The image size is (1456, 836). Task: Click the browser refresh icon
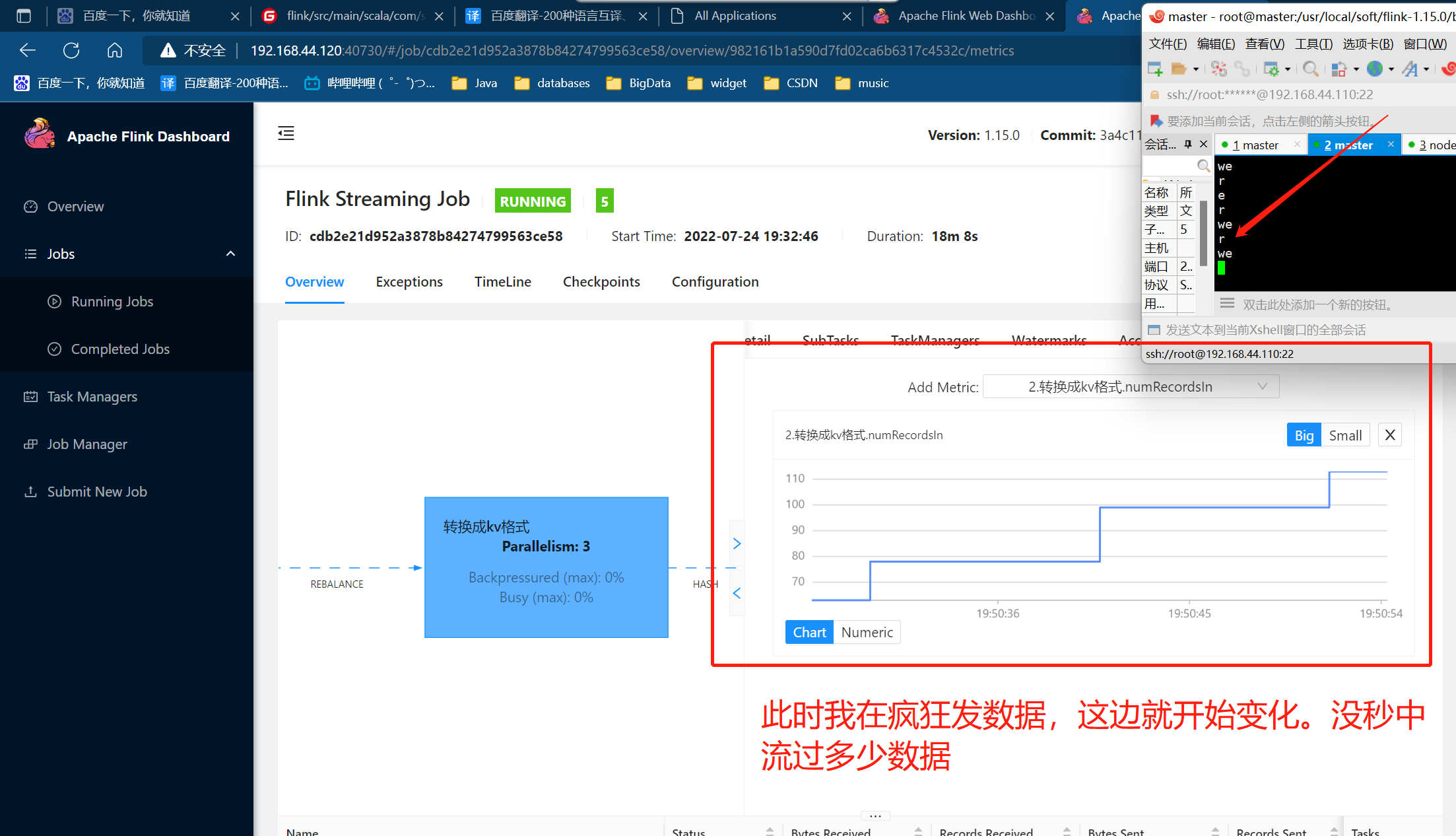(x=71, y=50)
